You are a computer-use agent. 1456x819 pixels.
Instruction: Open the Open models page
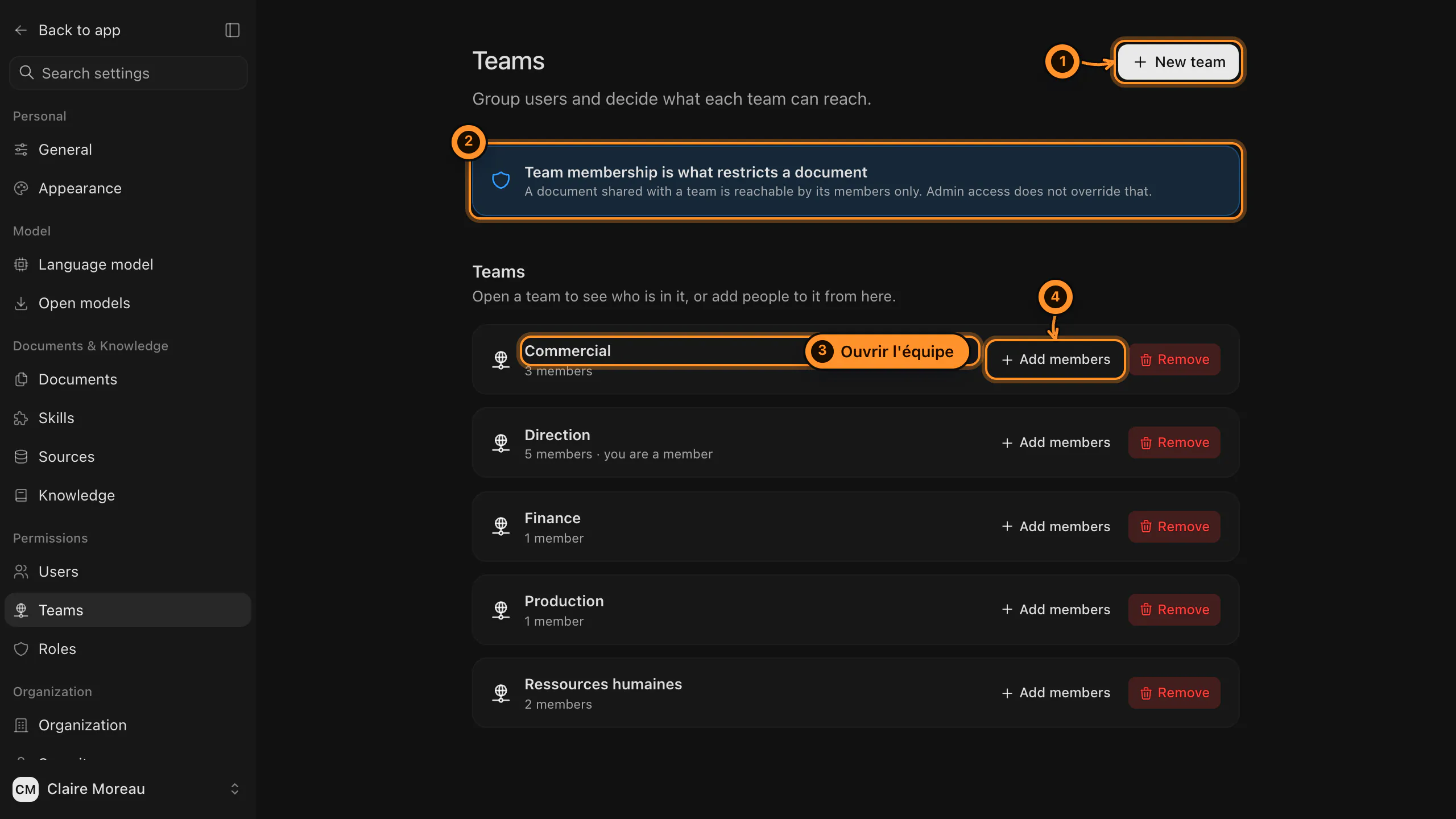(x=128, y=303)
